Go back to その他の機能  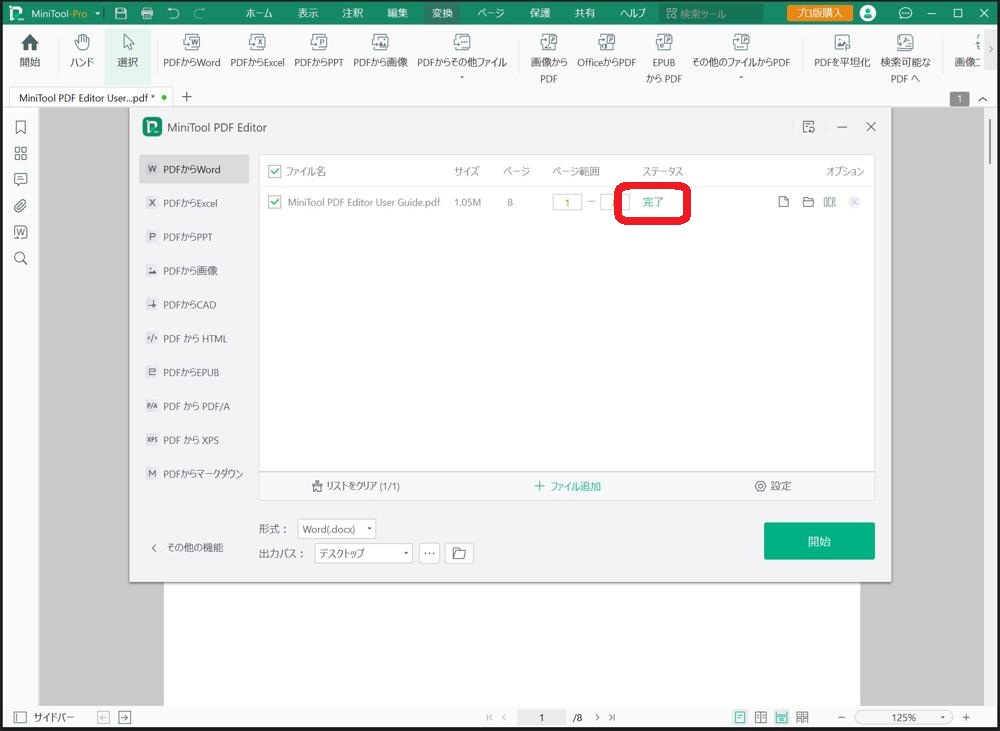pos(187,547)
